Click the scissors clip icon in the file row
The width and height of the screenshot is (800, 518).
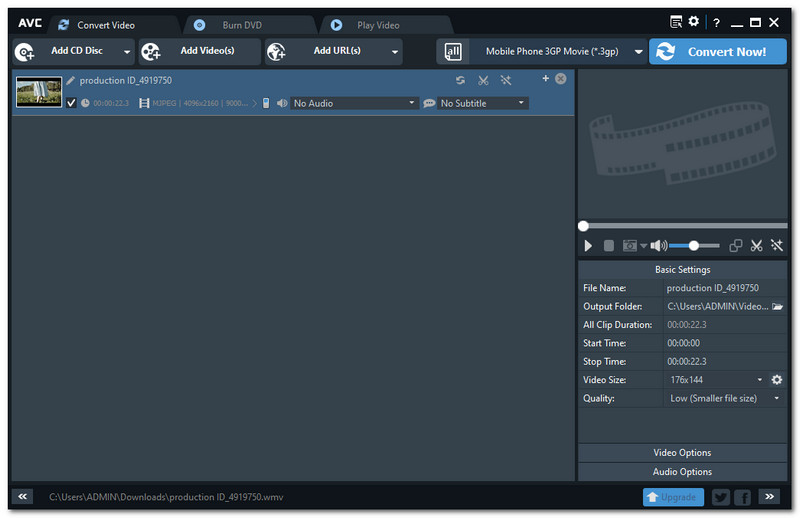pyautogui.click(x=483, y=80)
